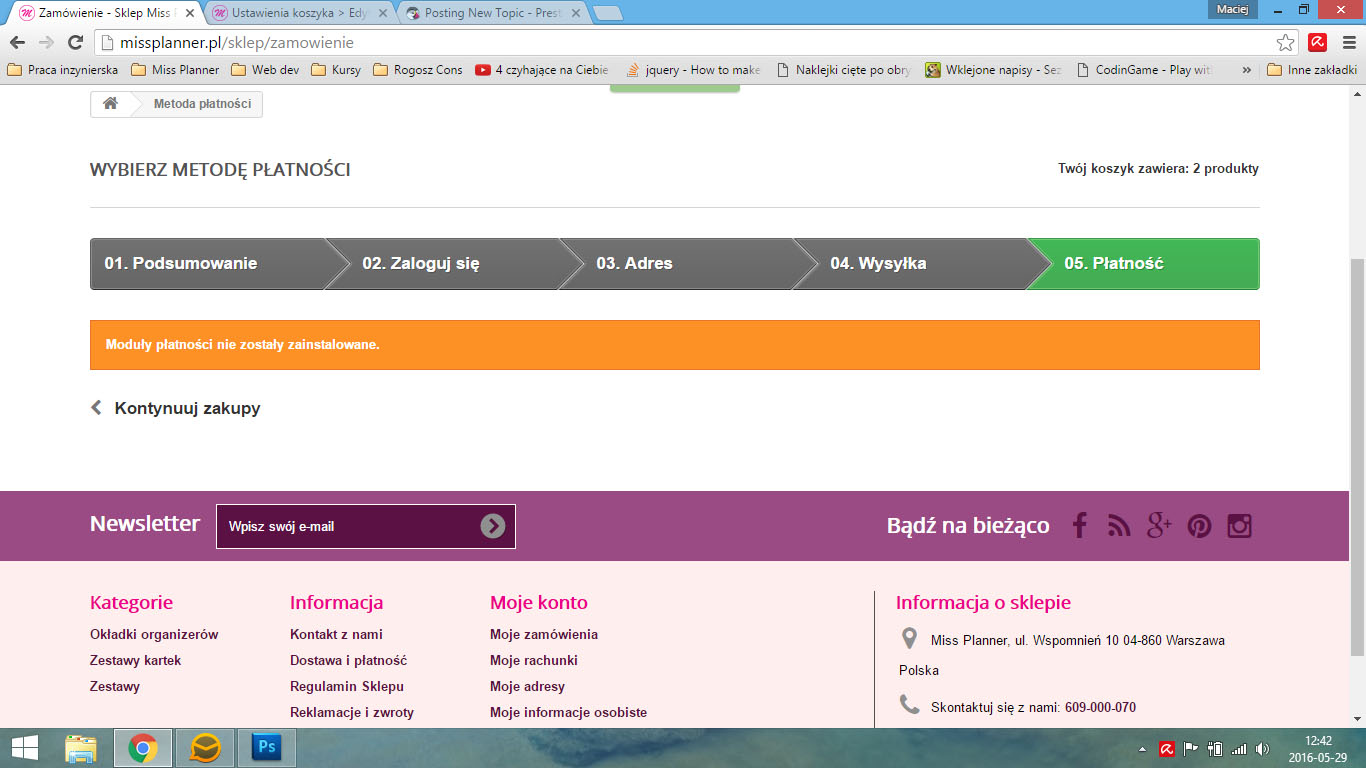
Task: Open the Moje rachunki link
Action: [x=534, y=660]
